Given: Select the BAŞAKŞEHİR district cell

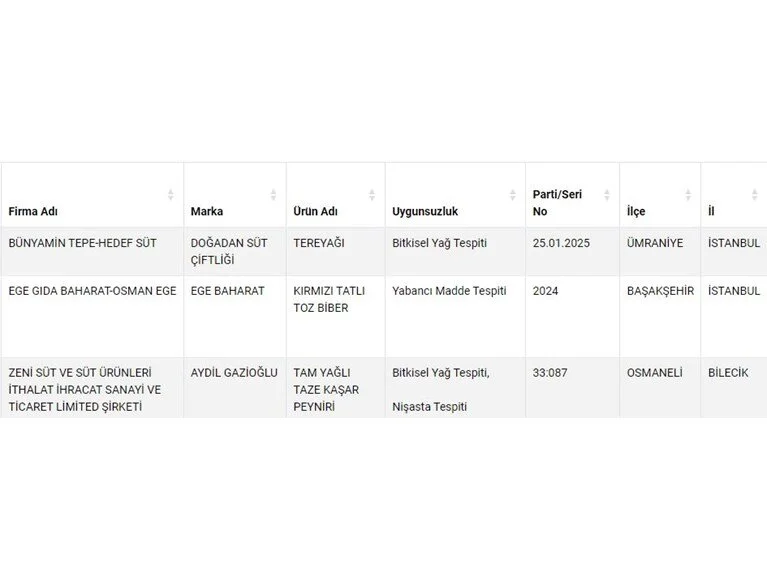Looking at the screenshot, I should coord(661,291).
